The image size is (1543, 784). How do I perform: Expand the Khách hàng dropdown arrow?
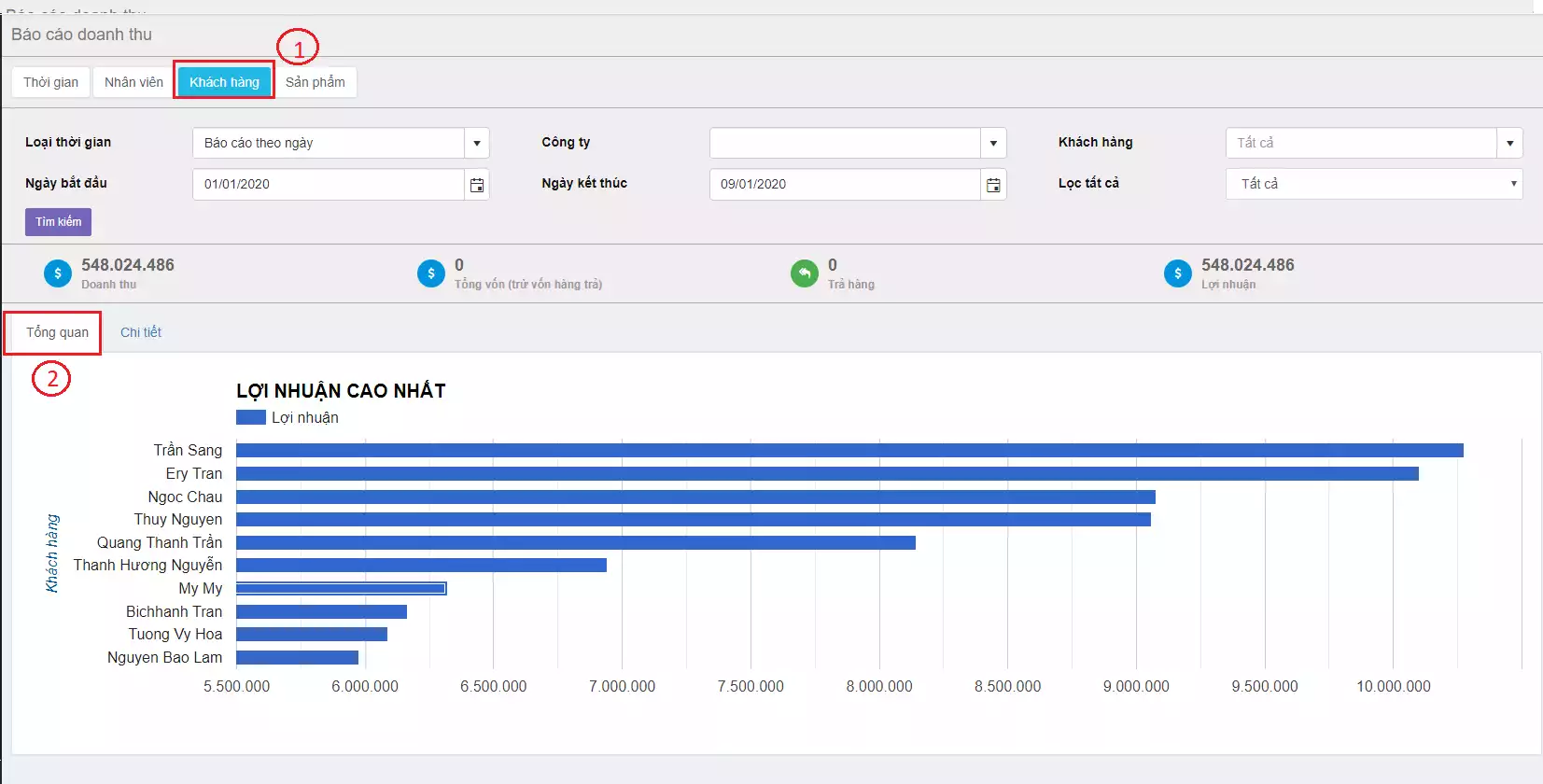point(1509,143)
